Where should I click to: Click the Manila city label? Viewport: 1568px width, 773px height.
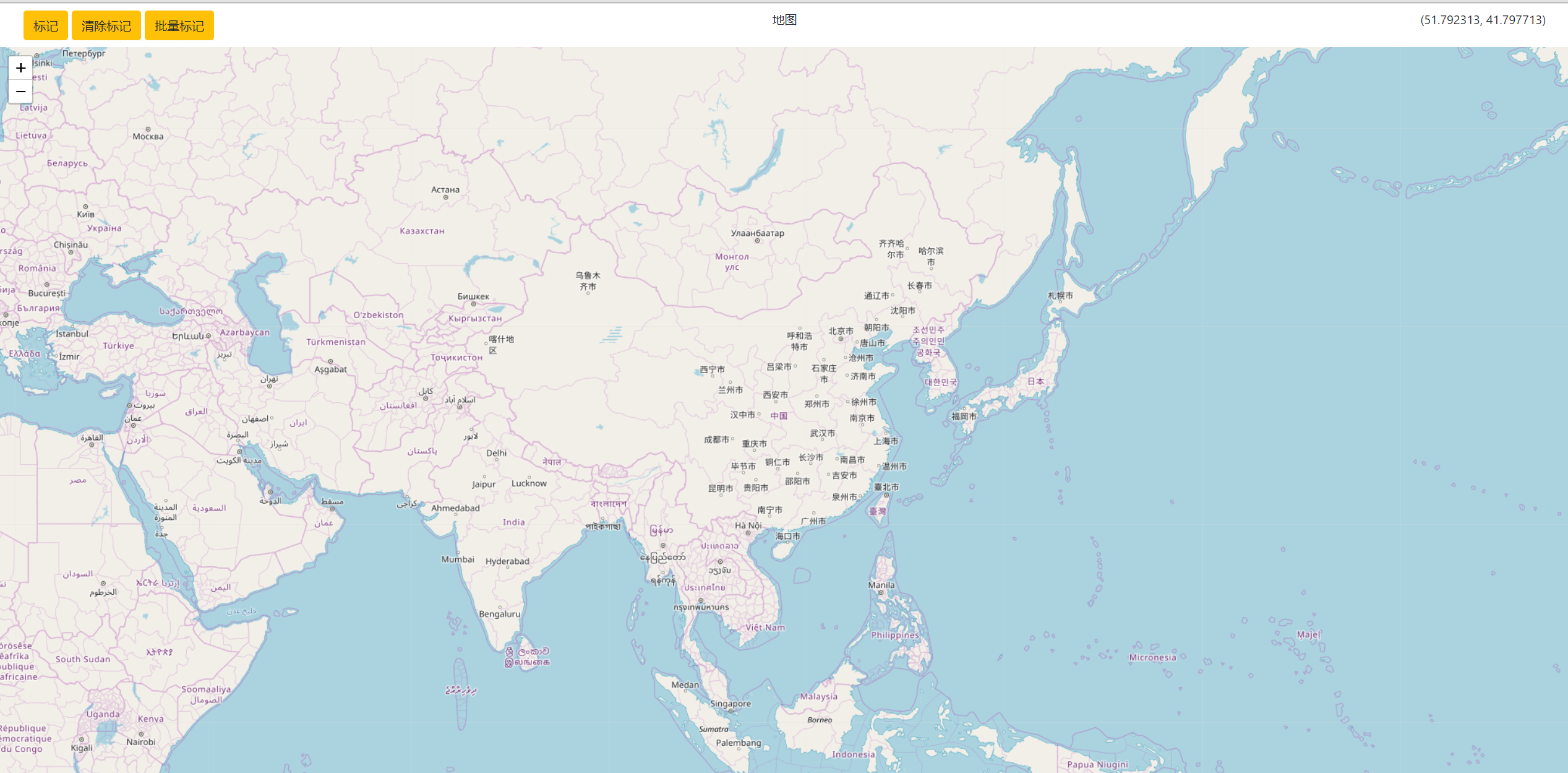click(x=881, y=585)
